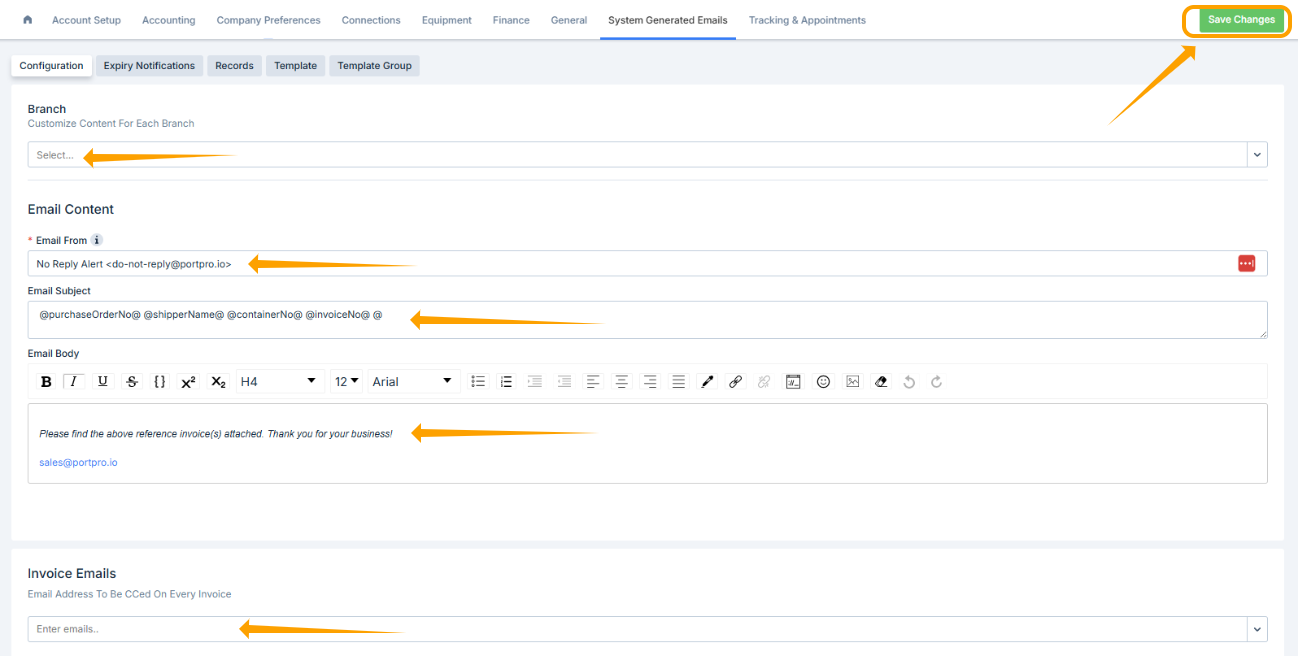Click the unlink icon in toolbar
This screenshot has height=656, width=1298.
pos(764,382)
